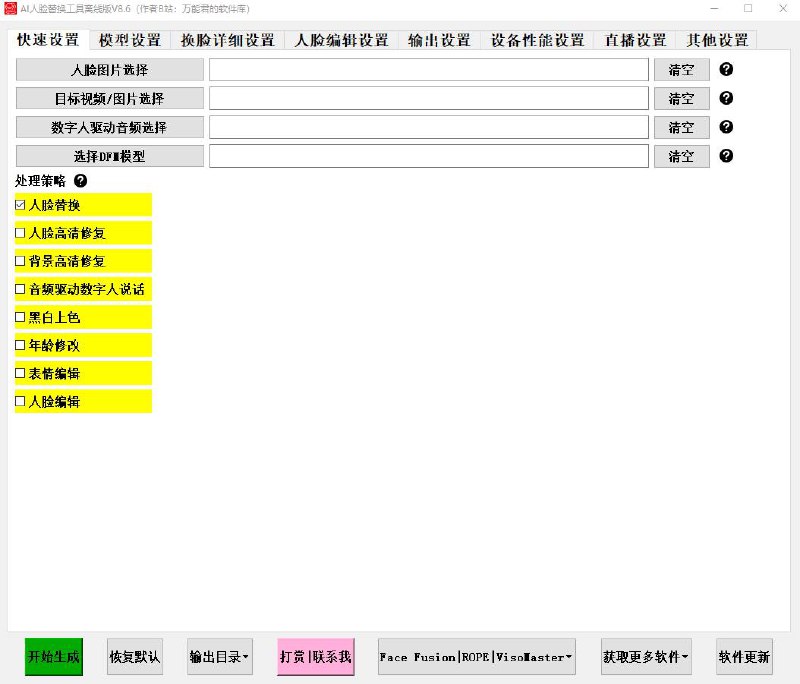800x684 pixels.
Task: Click the red app icon in the title bar
Action: [x=10, y=8]
